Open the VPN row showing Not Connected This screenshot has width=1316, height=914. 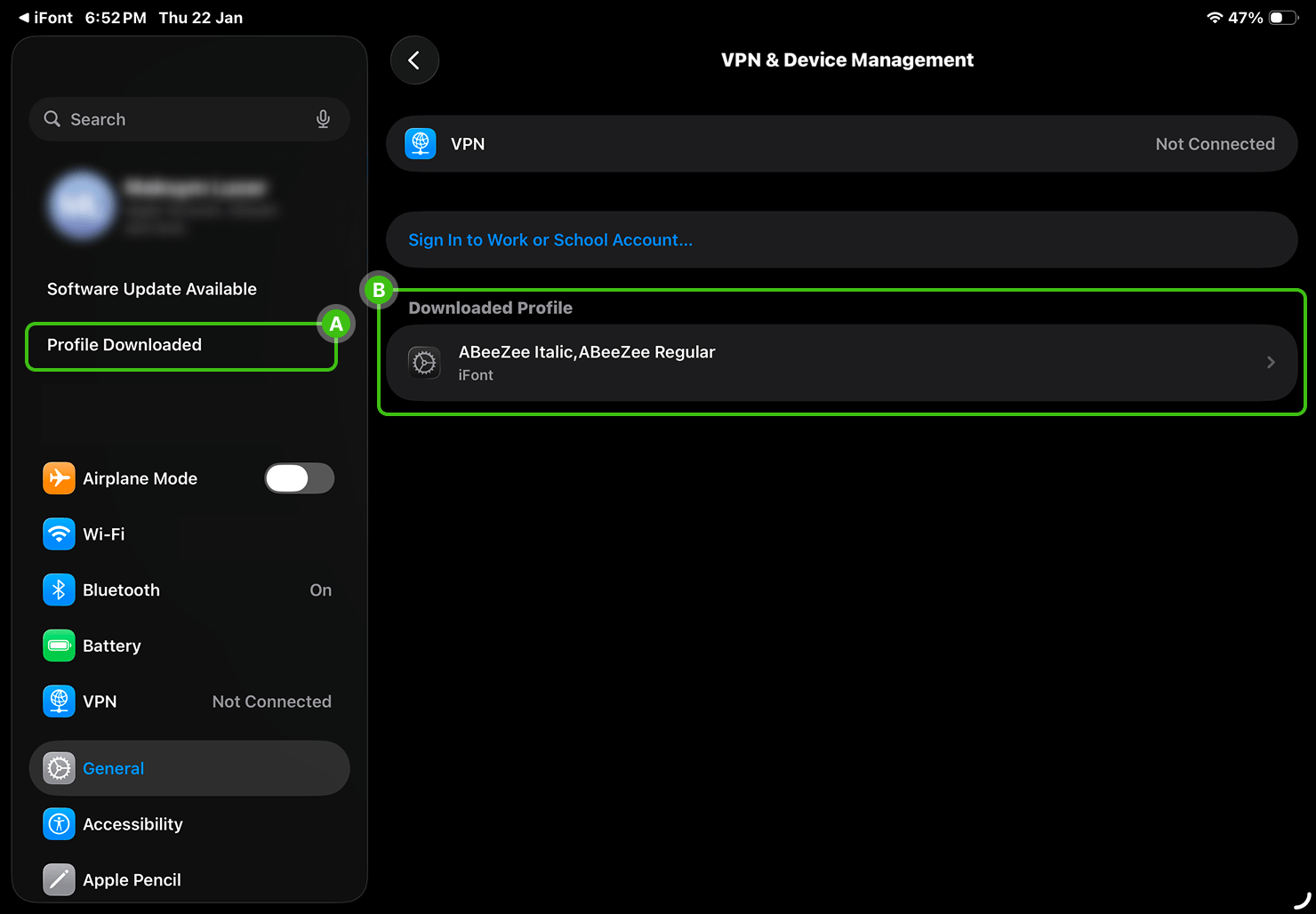pyautogui.click(x=840, y=144)
